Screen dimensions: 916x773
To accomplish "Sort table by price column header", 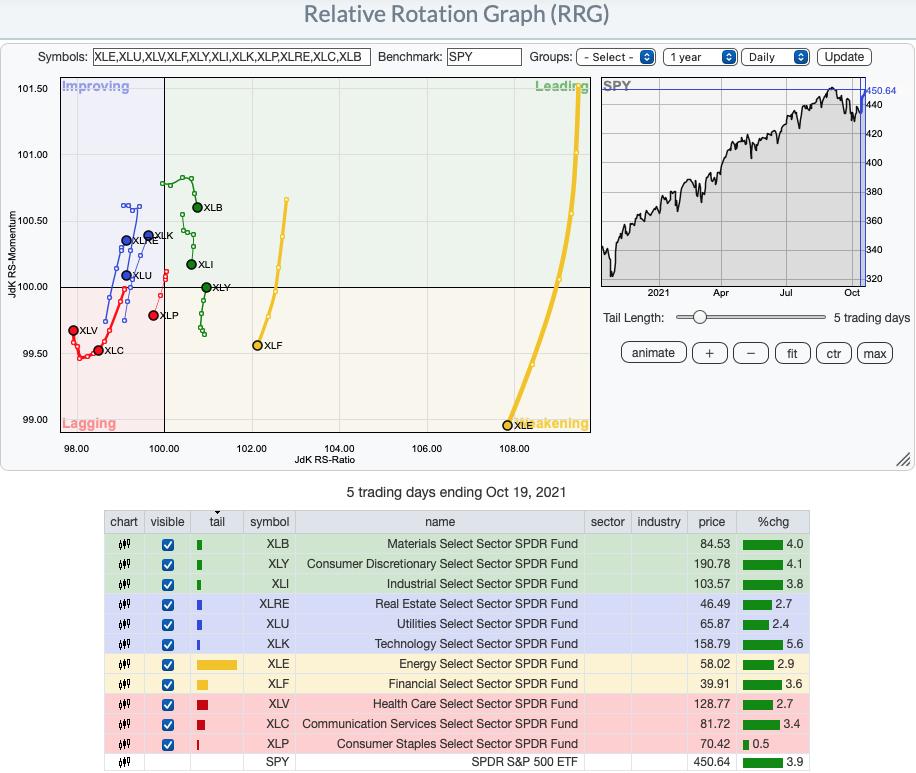I will [712, 522].
